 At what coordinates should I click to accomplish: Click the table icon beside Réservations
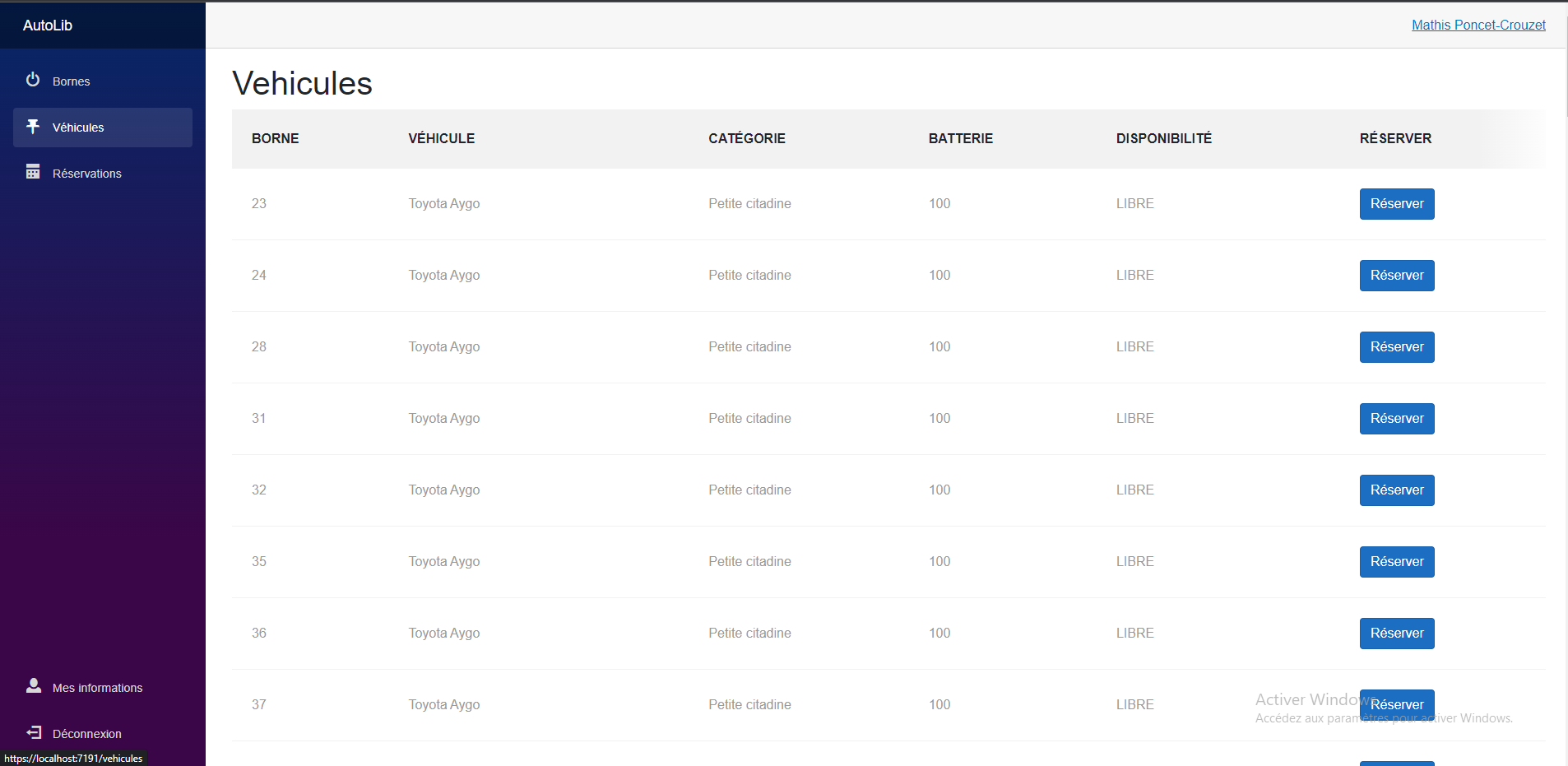coord(33,172)
